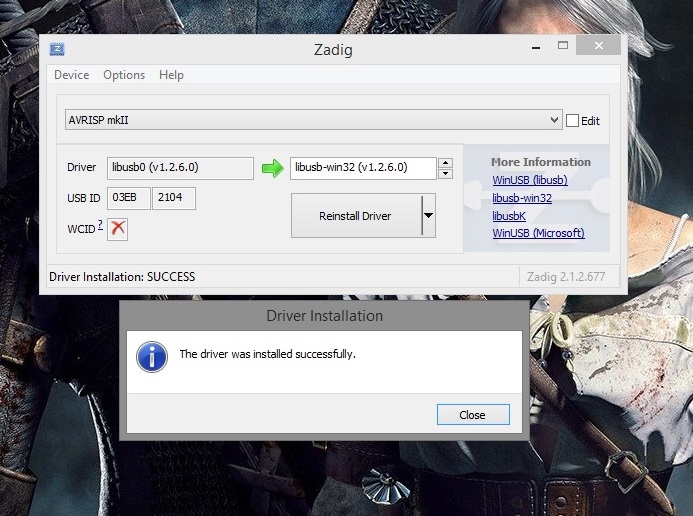Expand the Reinstall Driver split dropdown arrow

pyautogui.click(x=429, y=216)
